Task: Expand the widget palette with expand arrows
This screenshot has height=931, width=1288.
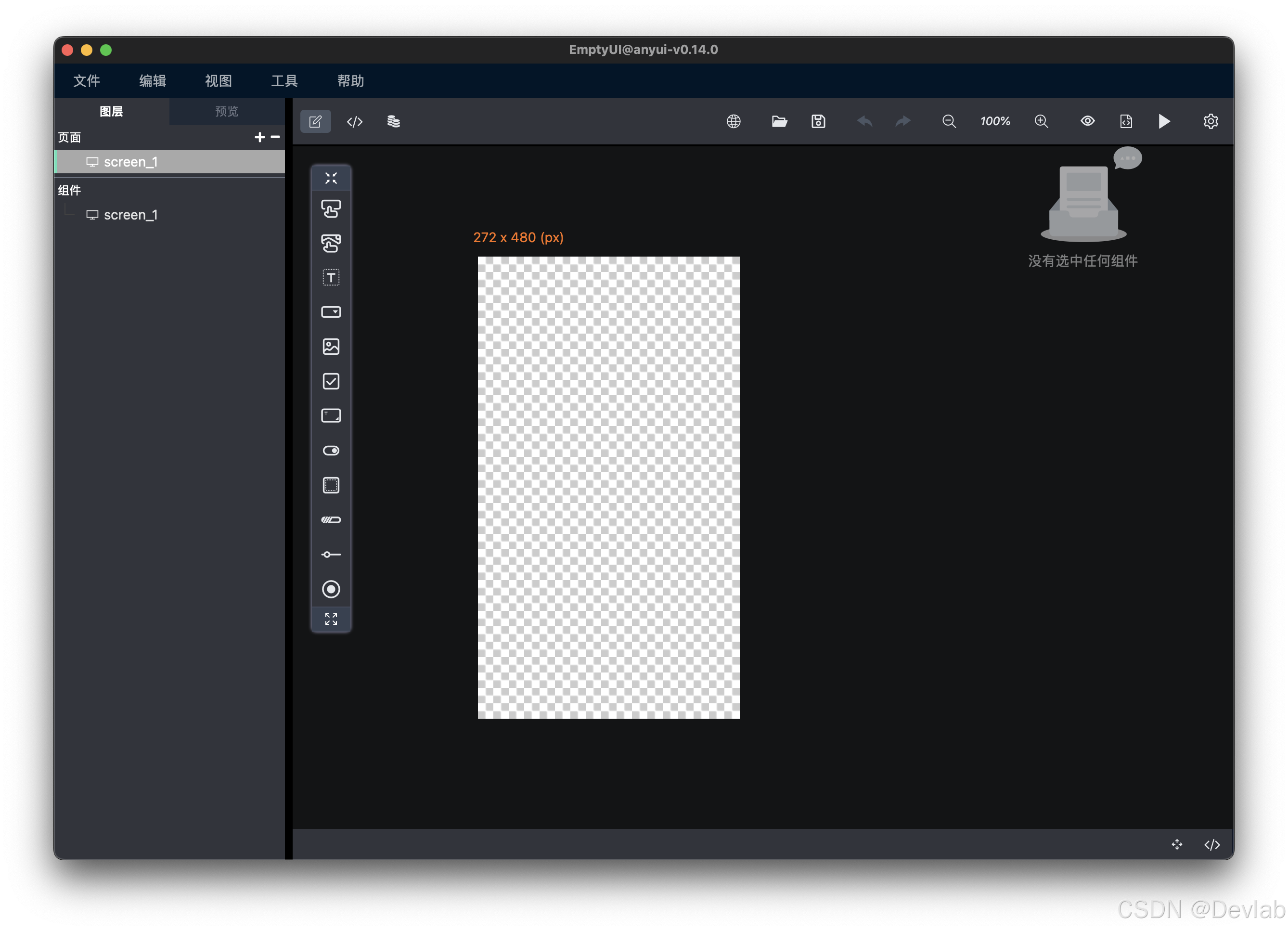Action: pos(331,619)
